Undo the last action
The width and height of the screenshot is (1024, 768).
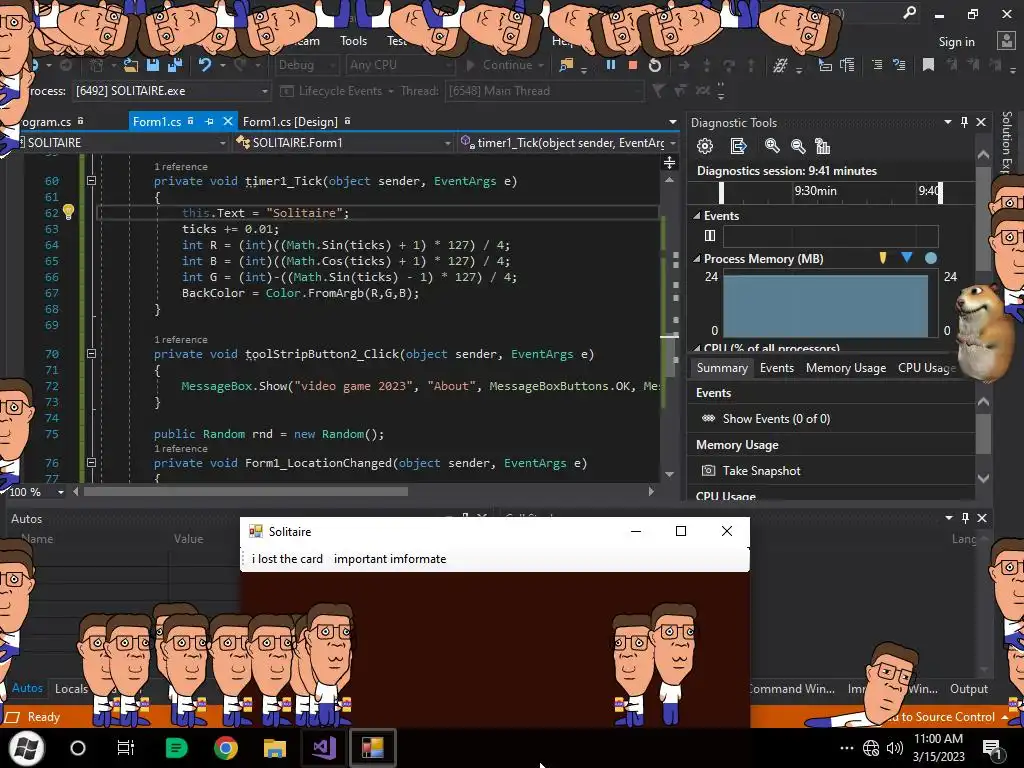205,65
